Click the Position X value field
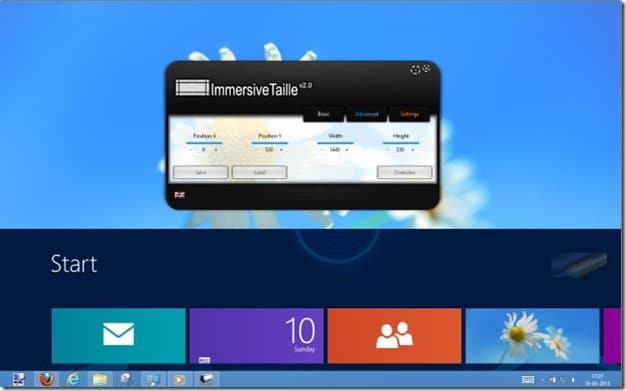Image resolution: width=626 pixels, height=391 pixels. pos(204,150)
